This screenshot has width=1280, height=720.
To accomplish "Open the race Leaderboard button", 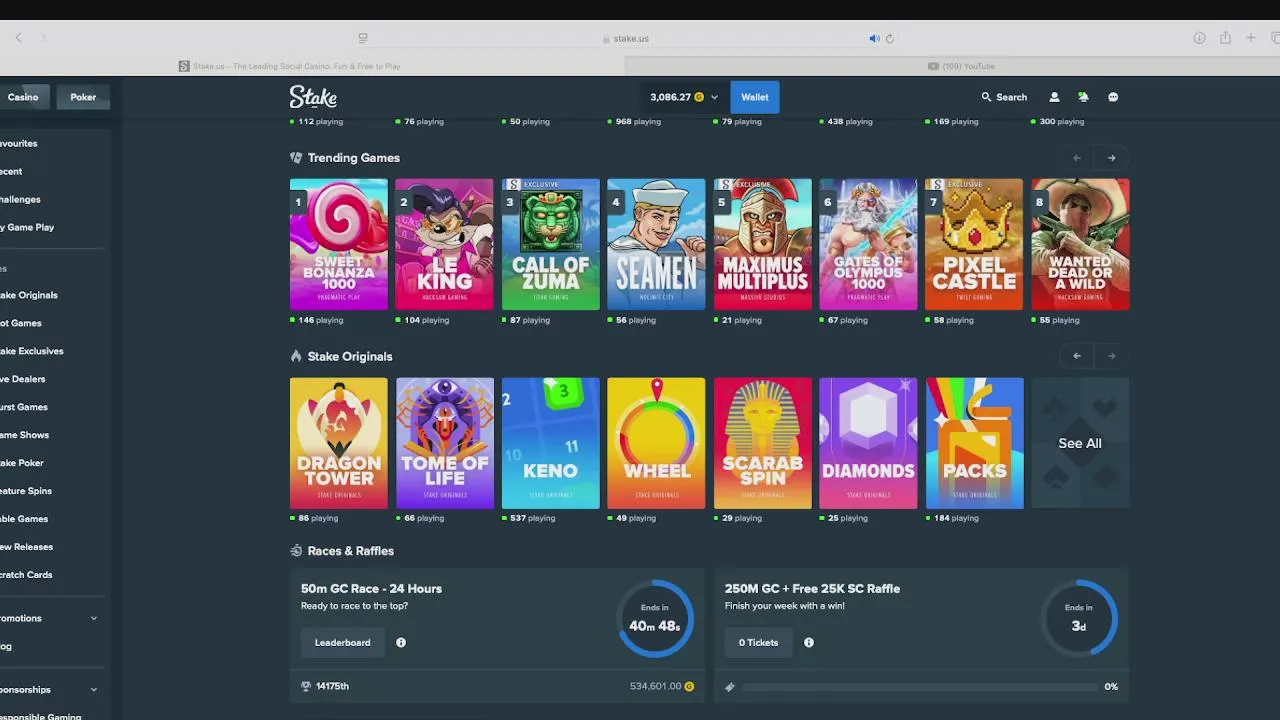I will [343, 643].
